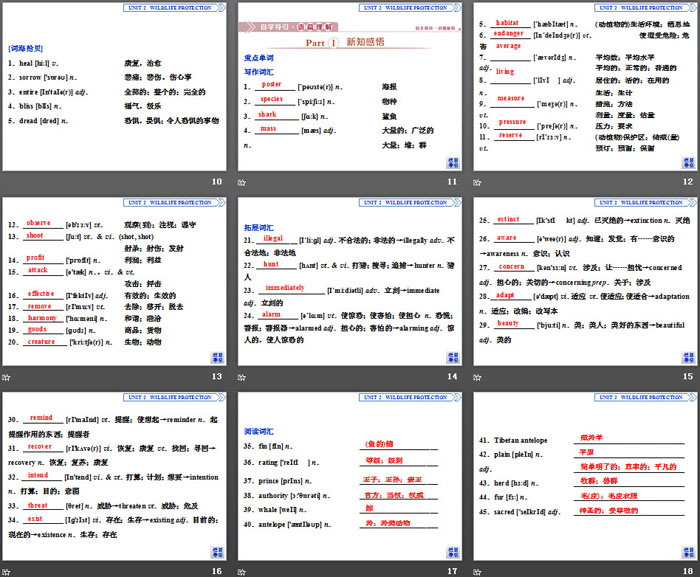Viewport: 700px width, 577px height.
Task: Click the red word "threat" on slide 16
Action: click(38, 505)
